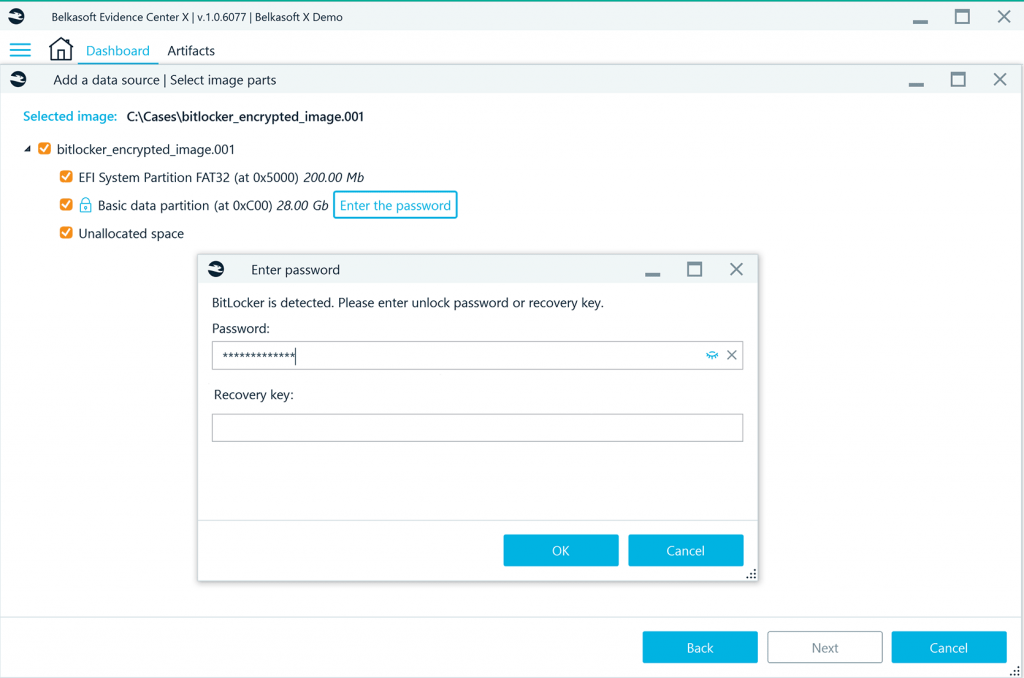The image size is (1024, 678).
Task: Click the Back button
Action: [x=700, y=647]
